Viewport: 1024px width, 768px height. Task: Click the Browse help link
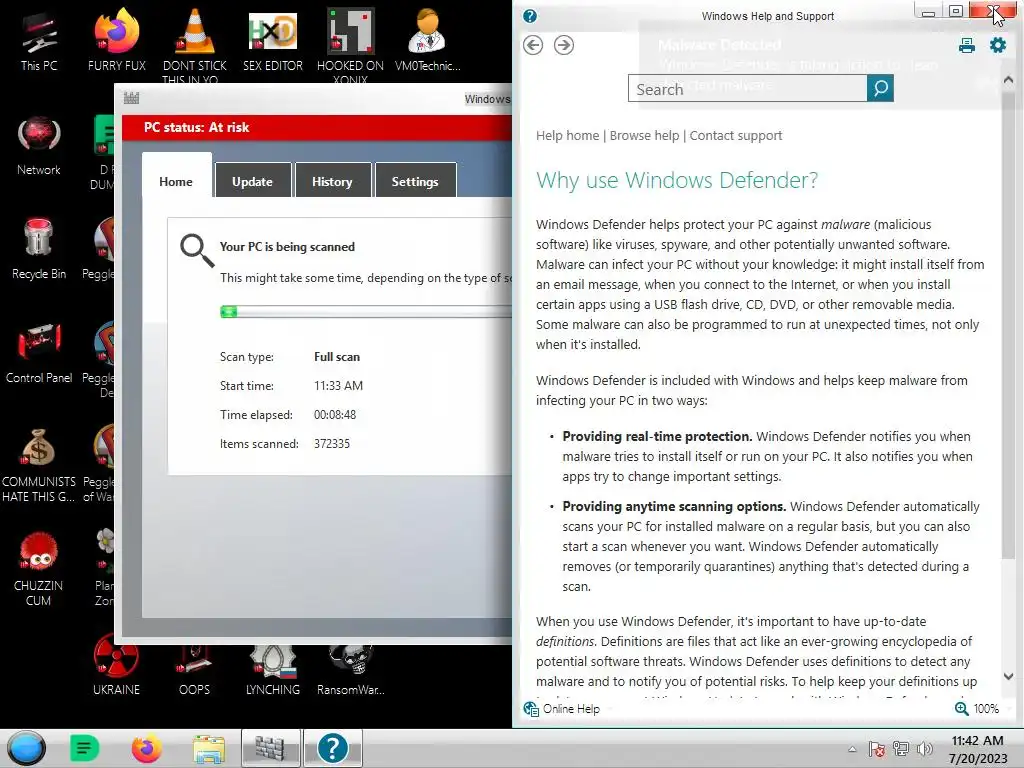coord(645,135)
